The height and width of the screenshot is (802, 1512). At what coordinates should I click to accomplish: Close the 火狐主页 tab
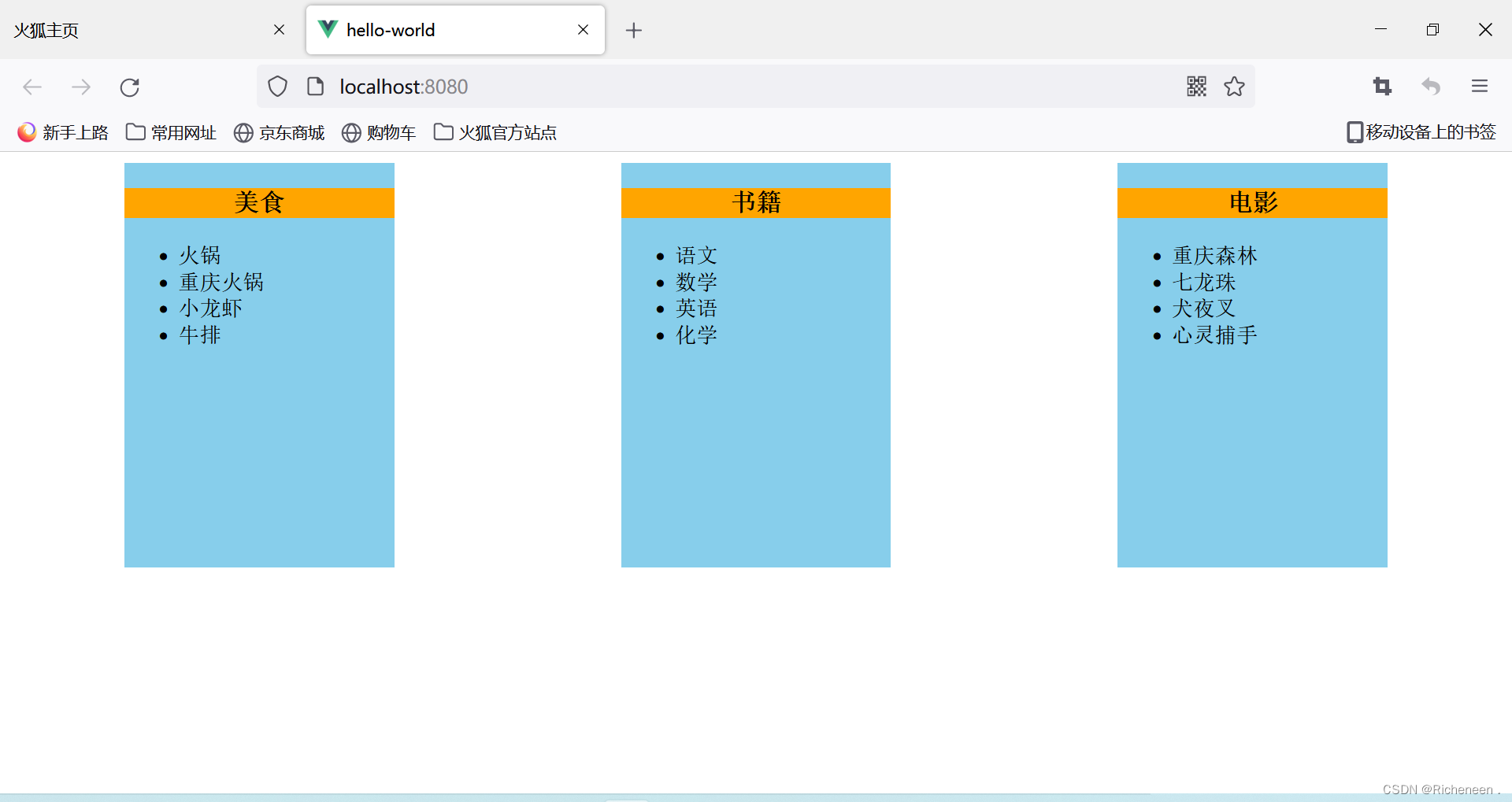pos(280,30)
